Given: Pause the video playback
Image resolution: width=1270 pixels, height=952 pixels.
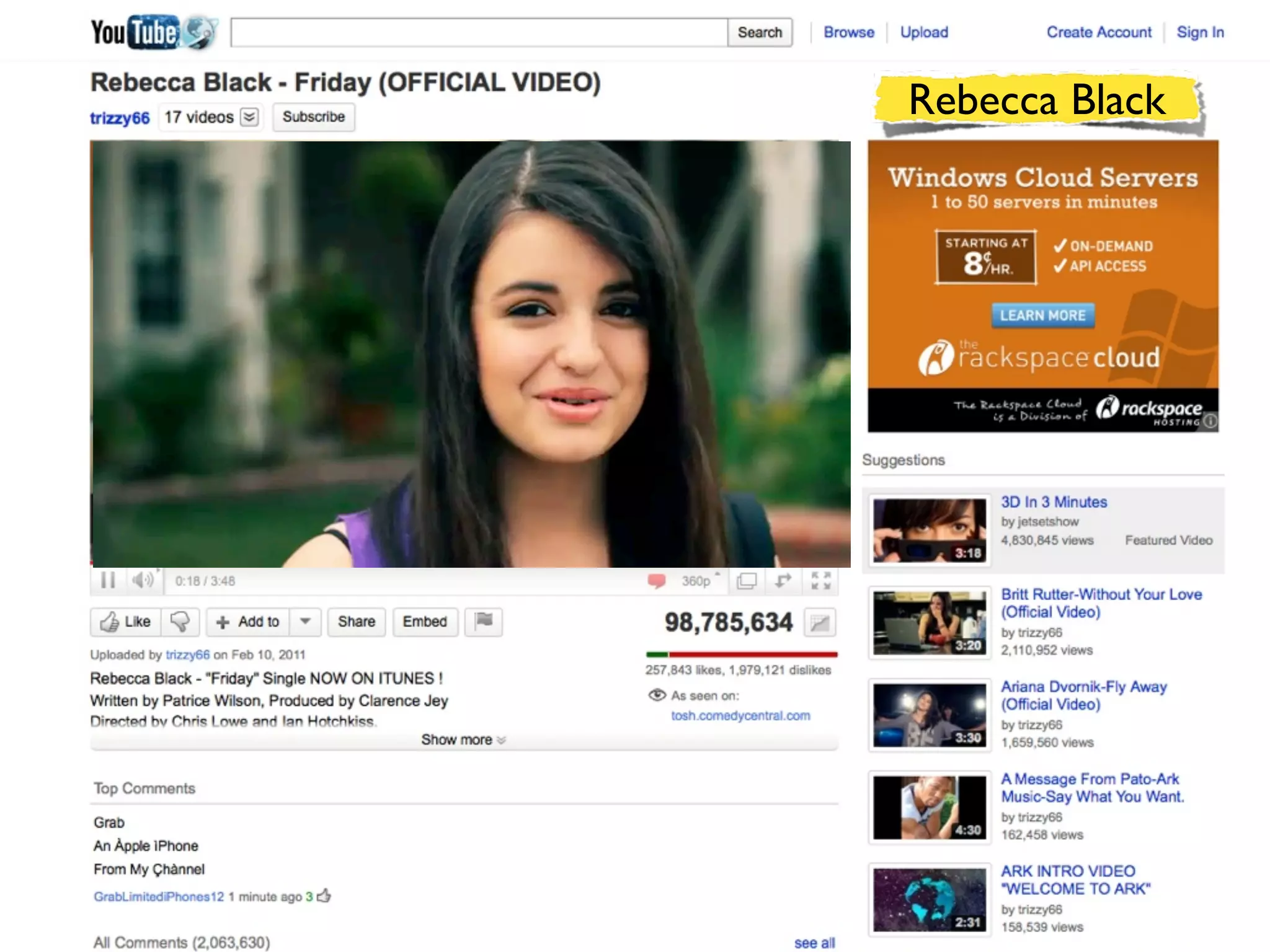Looking at the screenshot, I should (x=108, y=581).
